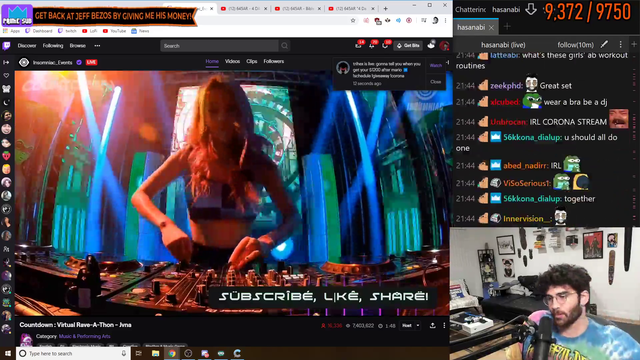
Task: Click the Get Bits button
Action: tap(408, 46)
